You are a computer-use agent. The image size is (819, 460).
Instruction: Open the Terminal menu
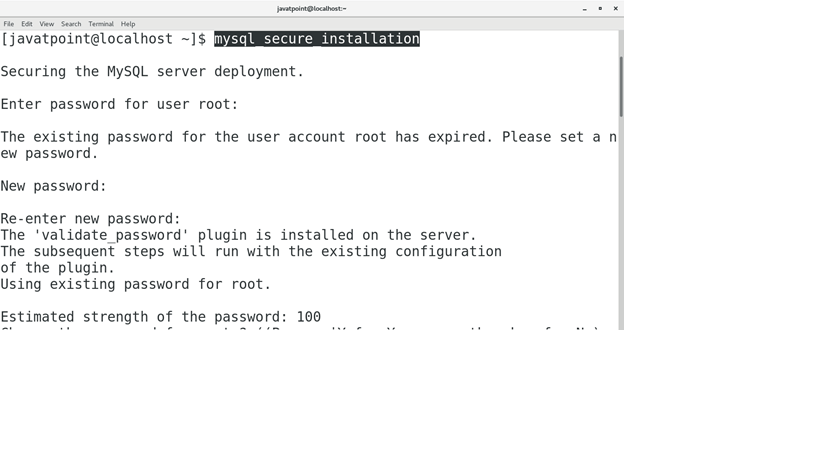click(x=101, y=24)
